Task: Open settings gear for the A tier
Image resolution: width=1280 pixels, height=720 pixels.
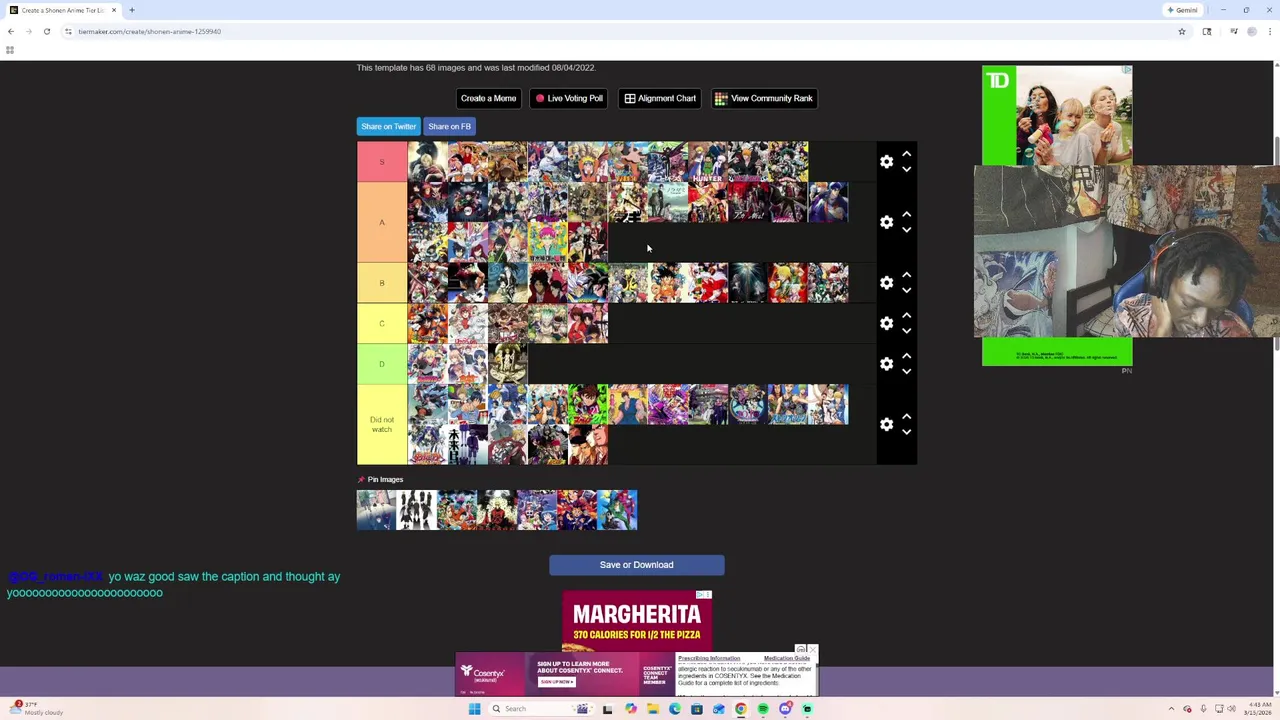Action: pos(886,222)
